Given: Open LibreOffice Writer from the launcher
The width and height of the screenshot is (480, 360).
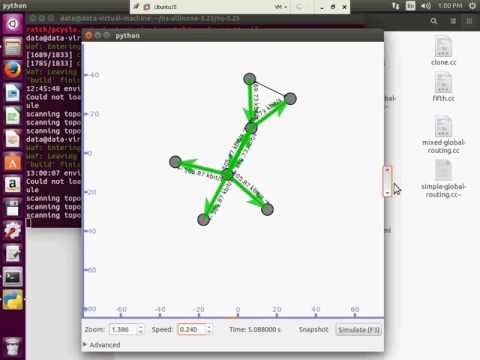Looking at the screenshot, I should click(13, 93).
